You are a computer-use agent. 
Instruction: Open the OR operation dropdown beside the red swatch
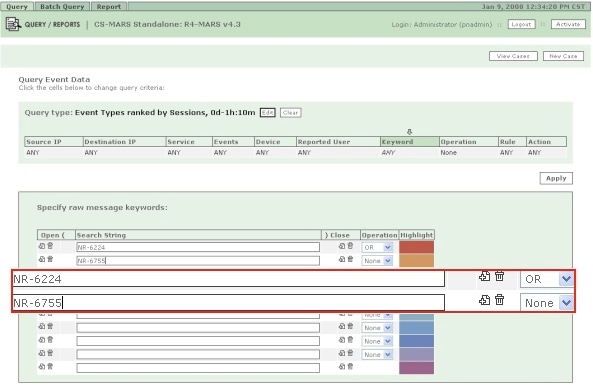pos(377,248)
